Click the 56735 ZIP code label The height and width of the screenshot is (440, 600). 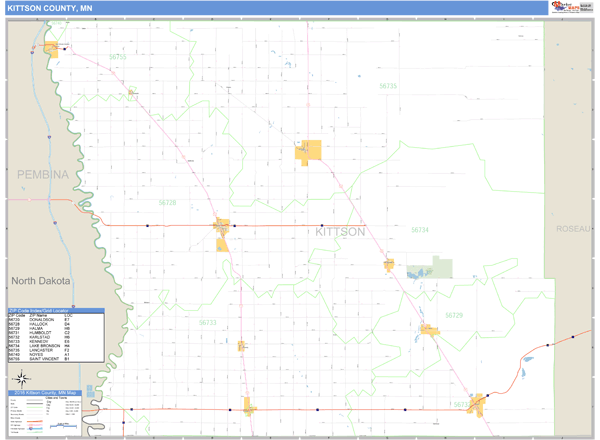[388, 86]
